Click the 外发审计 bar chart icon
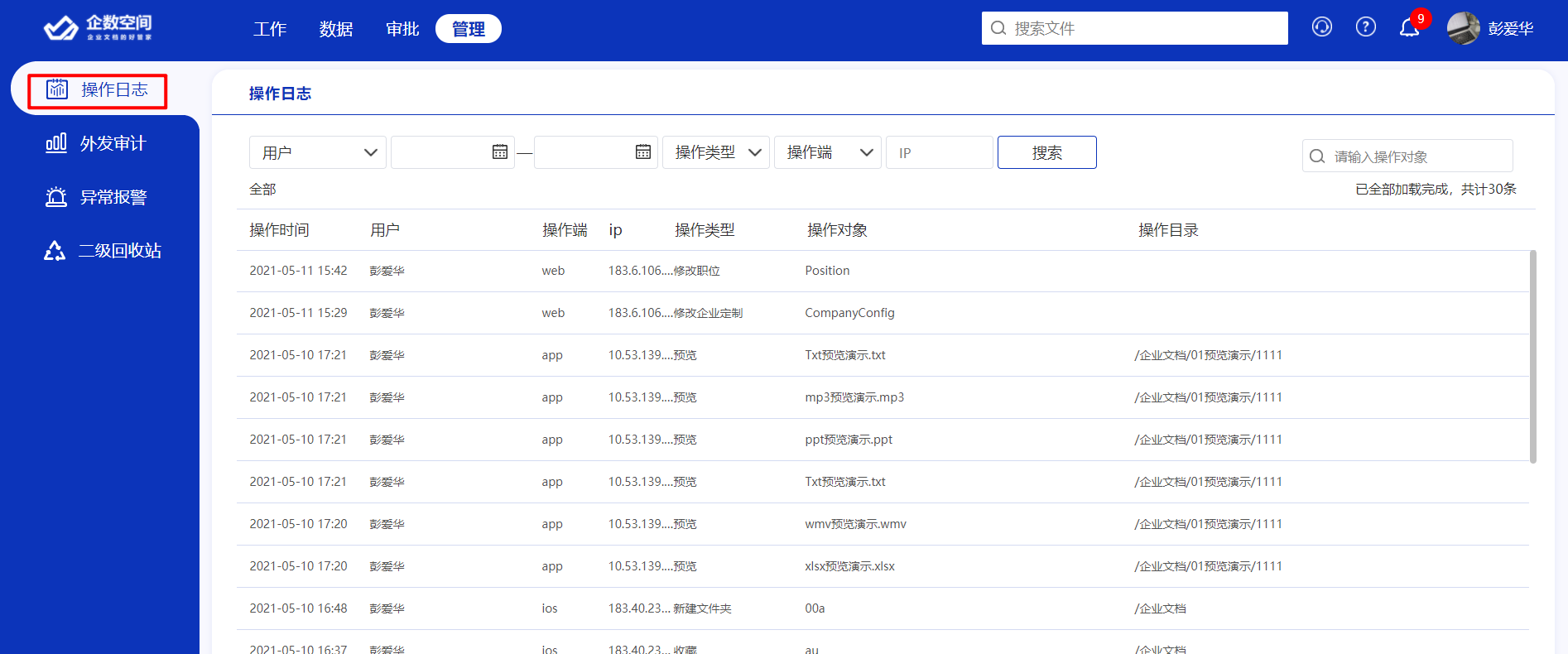 point(56,143)
